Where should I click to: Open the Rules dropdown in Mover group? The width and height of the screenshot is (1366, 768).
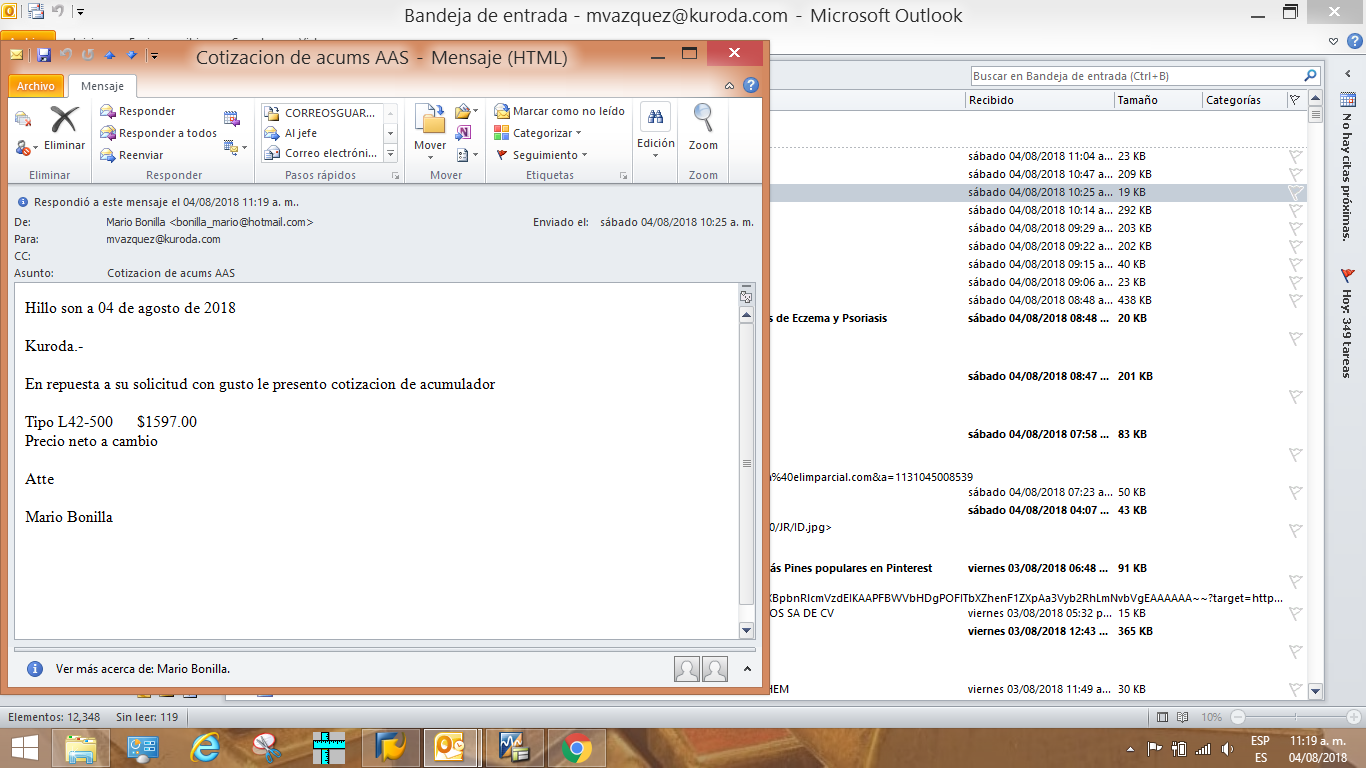[466, 111]
